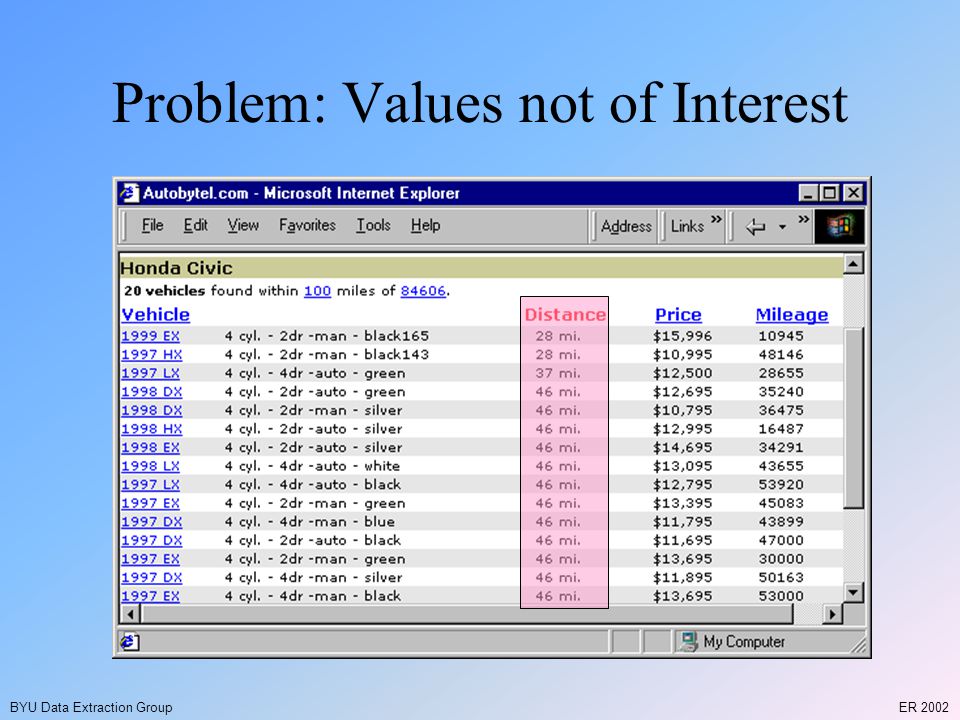This screenshot has height=720, width=960.
Task: Click the 37 mi. distance value
Action: tap(558, 373)
